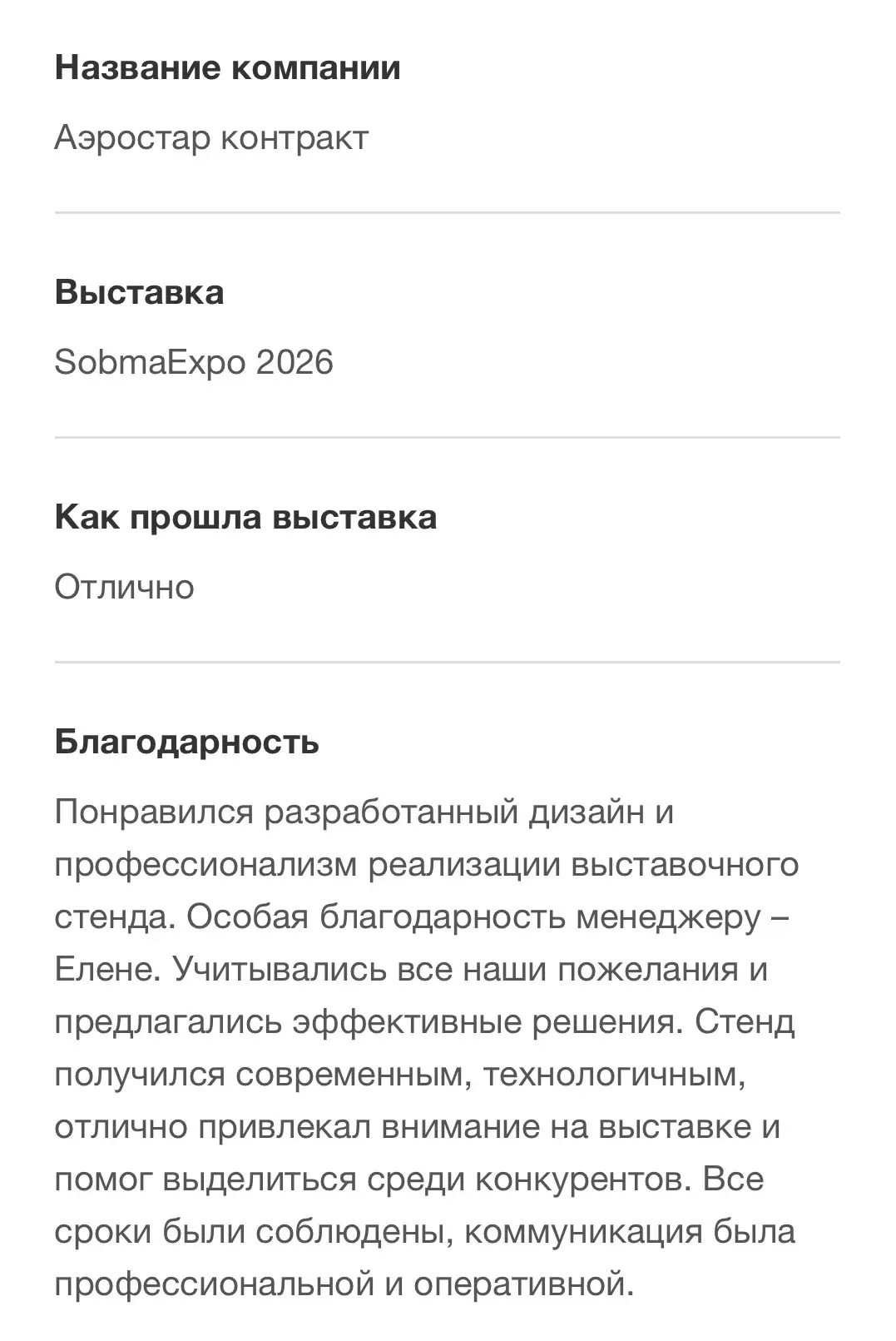Click the words "профессионализм реализации выставочного"
The image size is (896, 1341).
[x=427, y=864]
